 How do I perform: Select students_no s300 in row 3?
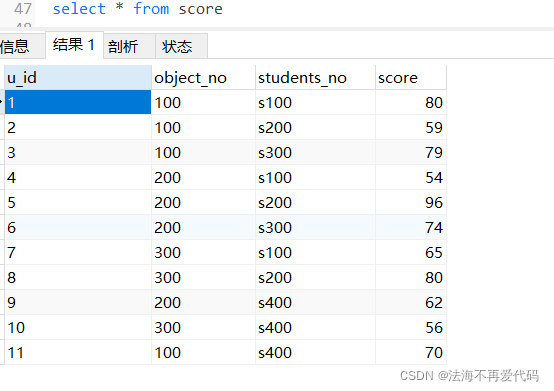coord(315,153)
